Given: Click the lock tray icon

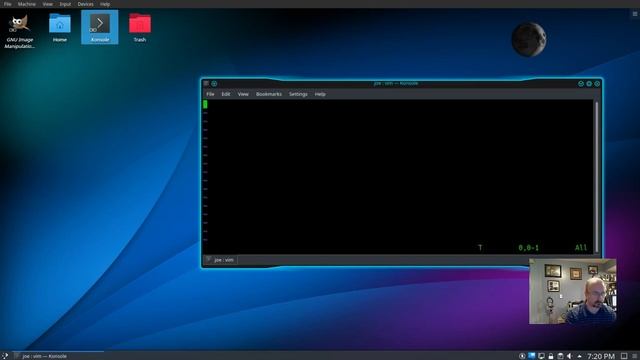Looking at the screenshot, I should (551, 356).
